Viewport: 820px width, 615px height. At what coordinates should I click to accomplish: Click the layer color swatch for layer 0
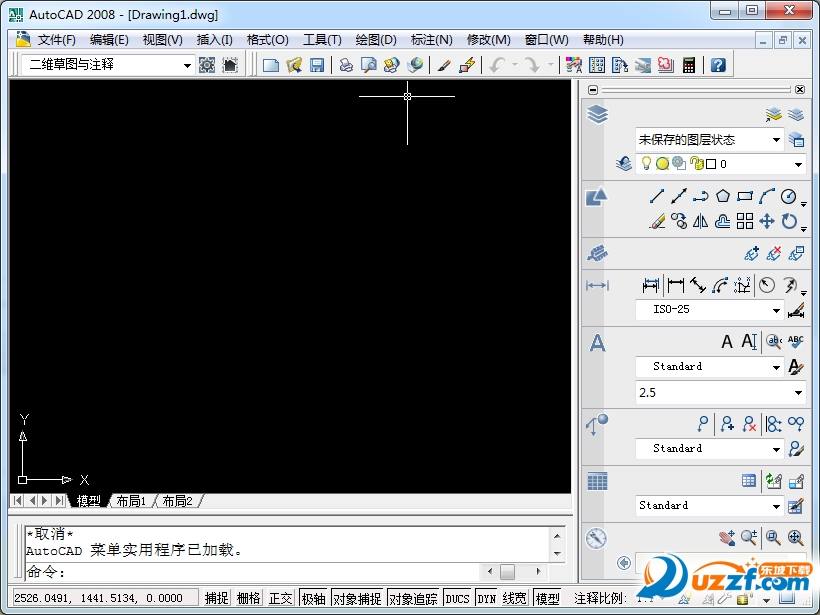point(711,163)
